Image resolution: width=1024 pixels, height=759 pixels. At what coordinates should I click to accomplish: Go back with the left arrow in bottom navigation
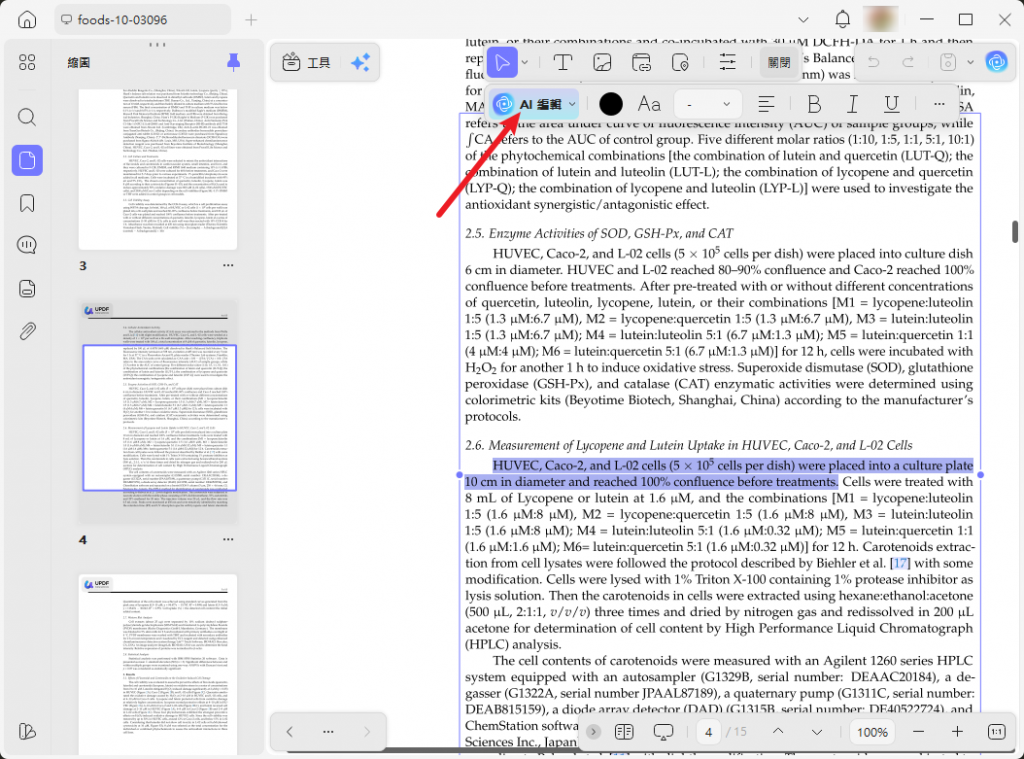[x=289, y=732]
